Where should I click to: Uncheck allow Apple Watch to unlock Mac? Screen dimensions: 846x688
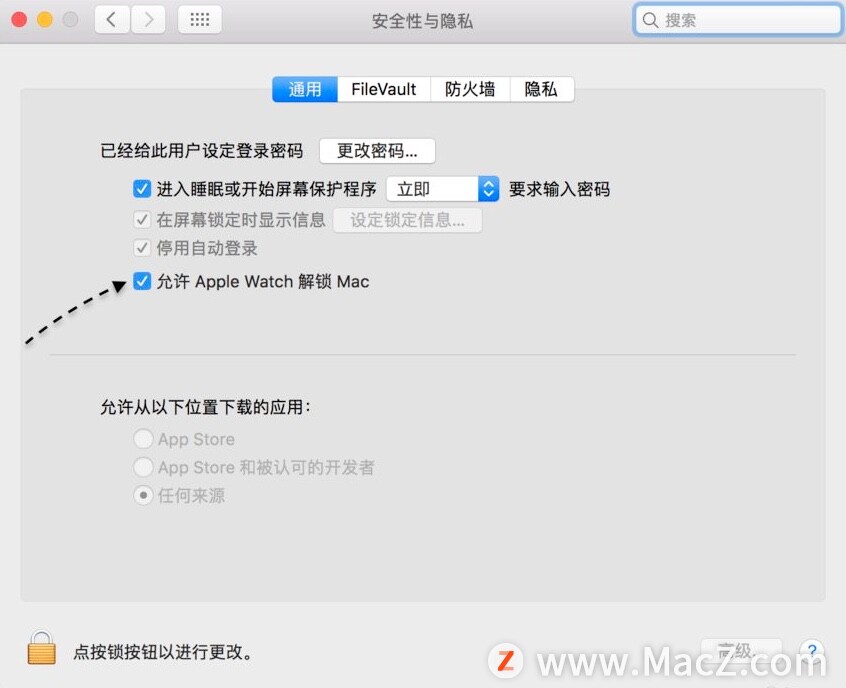click(142, 281)
